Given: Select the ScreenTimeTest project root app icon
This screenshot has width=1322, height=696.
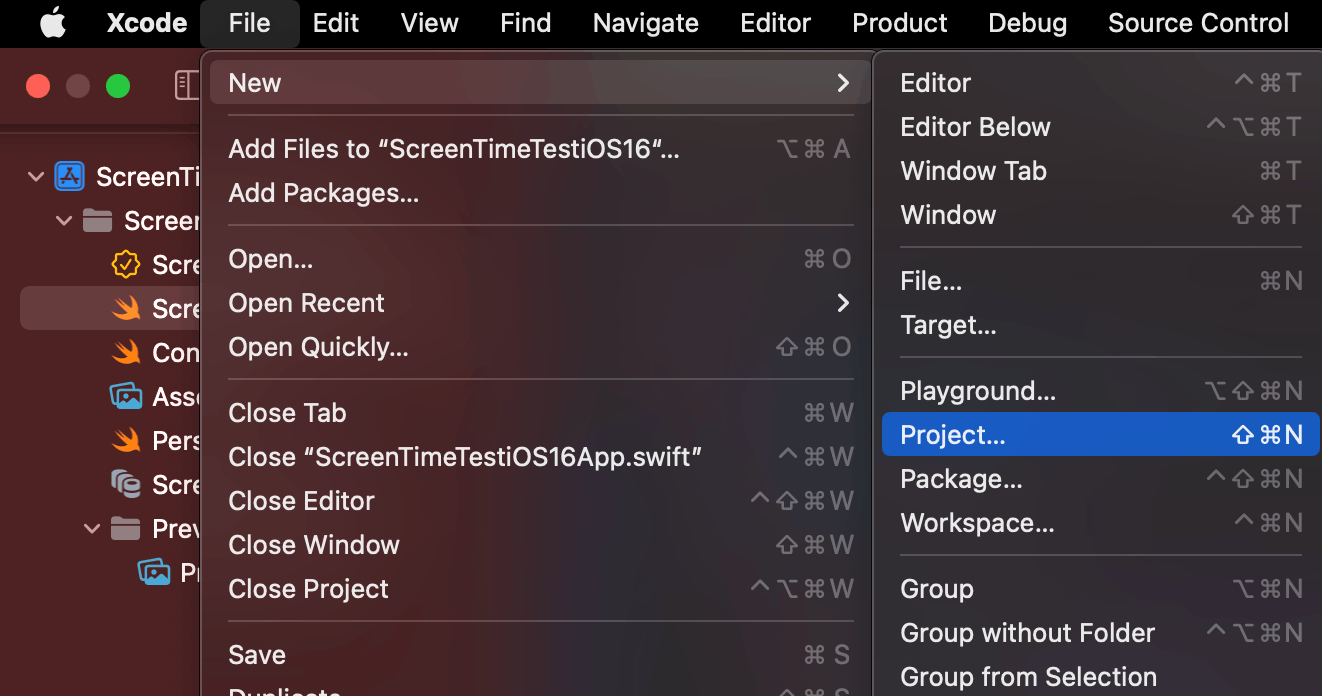Looking at the screenshot, I should [69, 176].
